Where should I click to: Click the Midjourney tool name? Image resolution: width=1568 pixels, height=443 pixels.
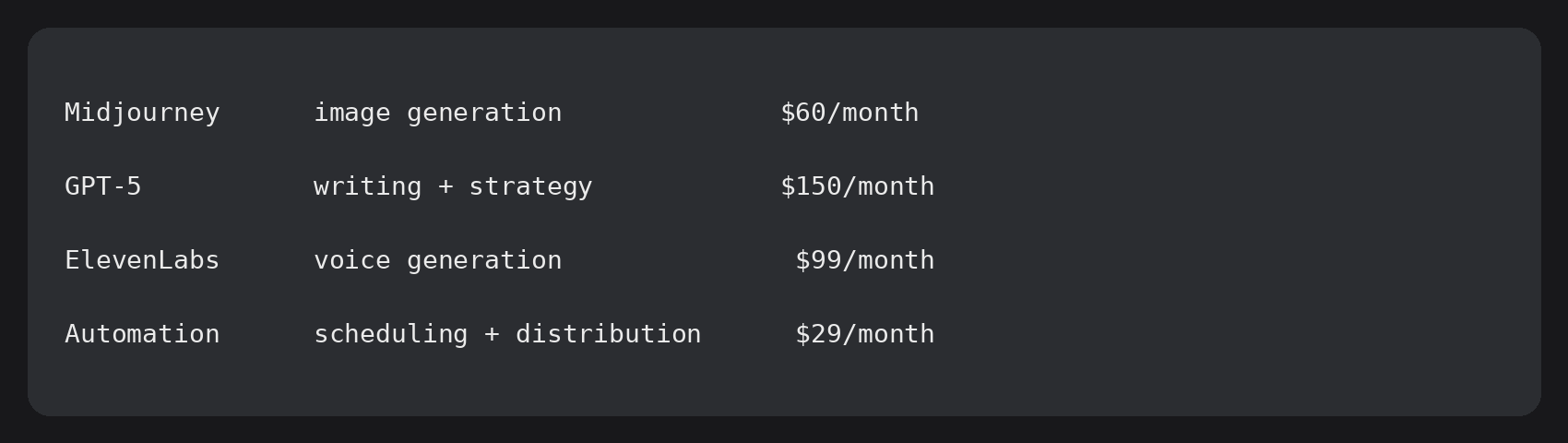[142, 114]
